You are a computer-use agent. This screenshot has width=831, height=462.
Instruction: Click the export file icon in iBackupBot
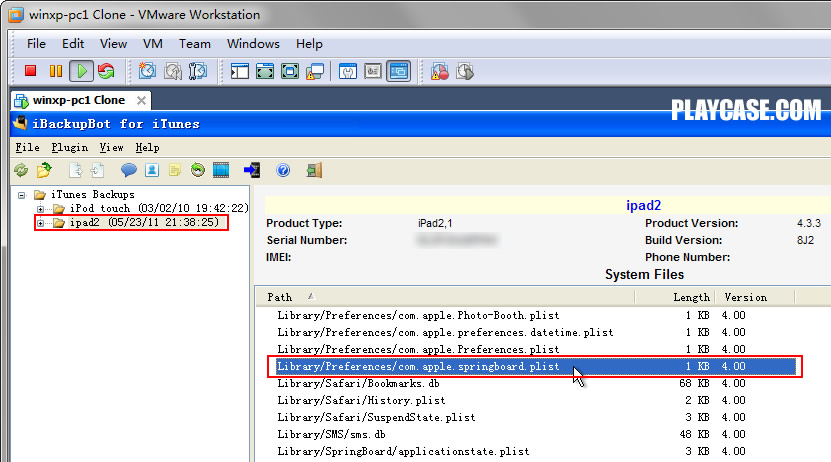click(76, 170)
